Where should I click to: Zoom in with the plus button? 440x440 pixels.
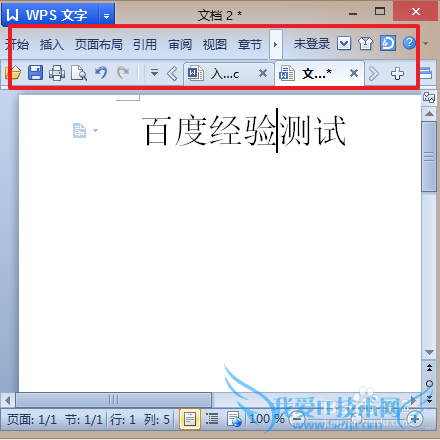(415, 419)
